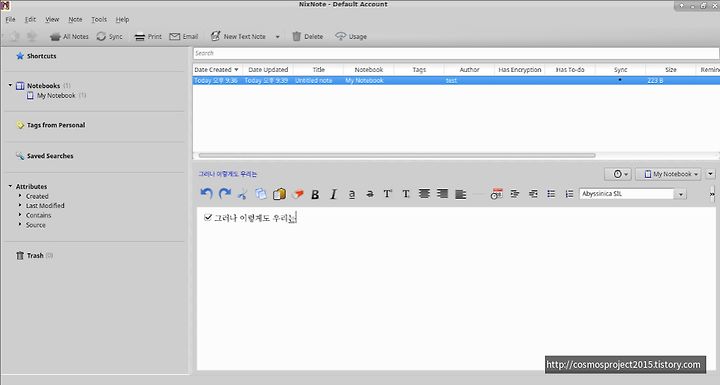Open the Tools menu
The height and width of the screenshot is (385, 720).
point(99,19)
